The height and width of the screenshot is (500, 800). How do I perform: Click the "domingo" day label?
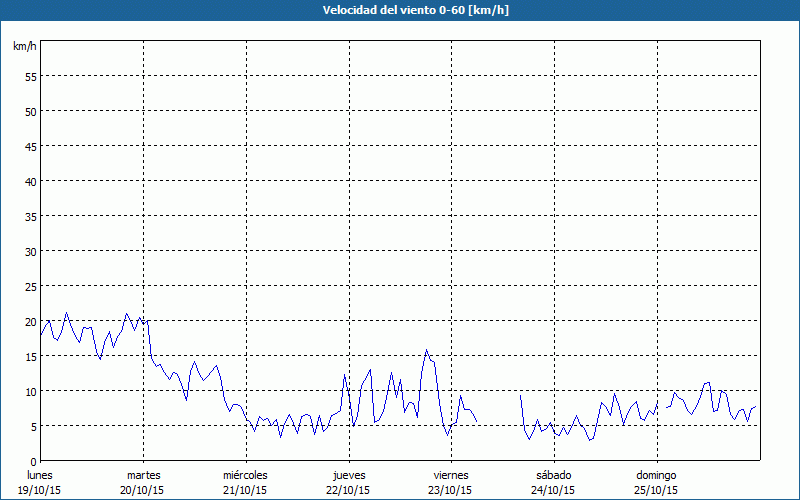click(656, 475)
